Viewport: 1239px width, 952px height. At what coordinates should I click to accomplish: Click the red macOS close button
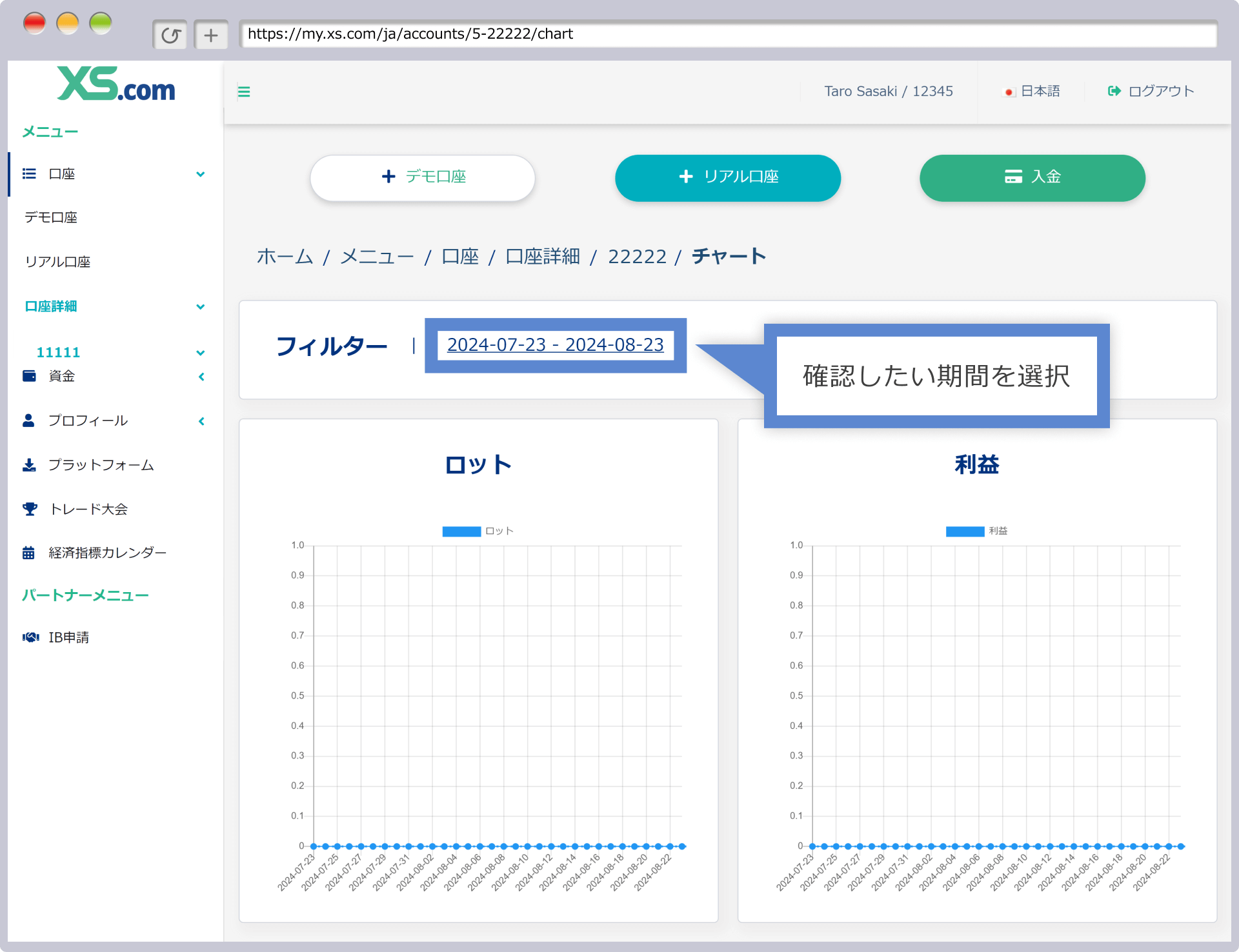34,23
